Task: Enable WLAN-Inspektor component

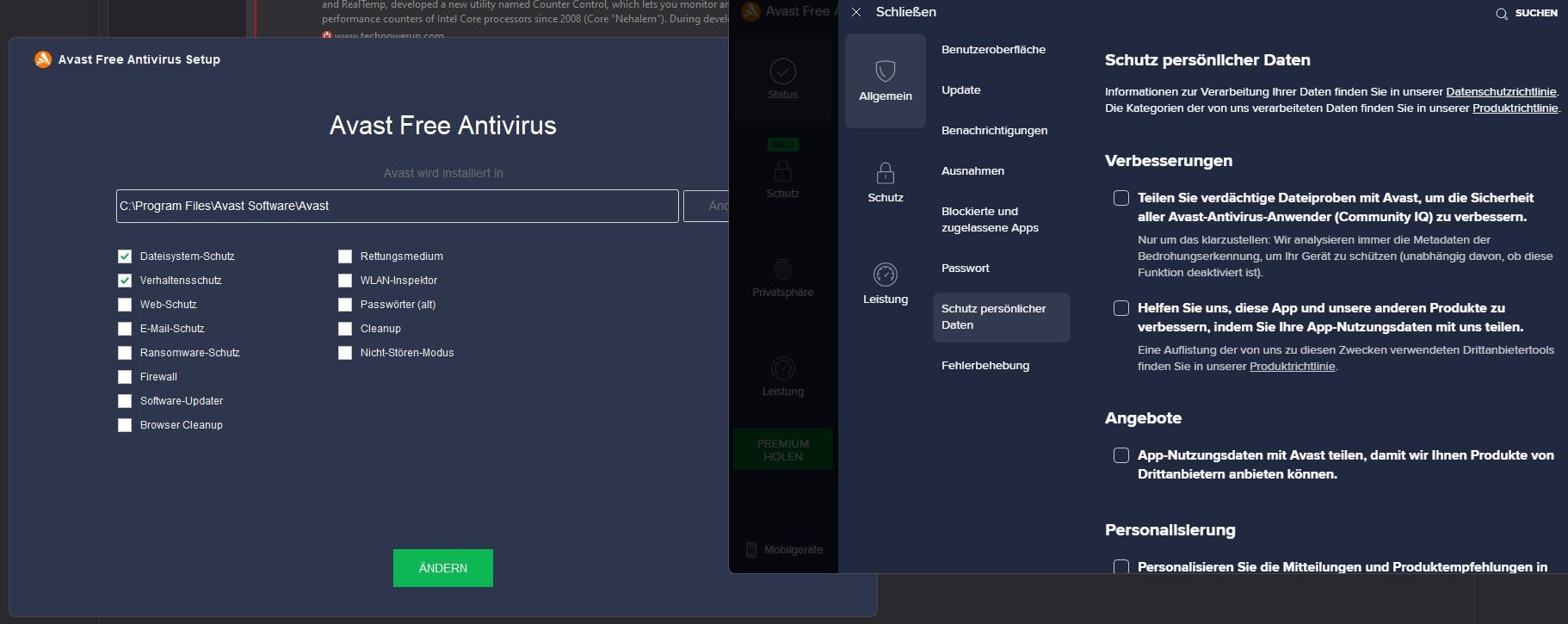Action: click(x=345, y=281)
